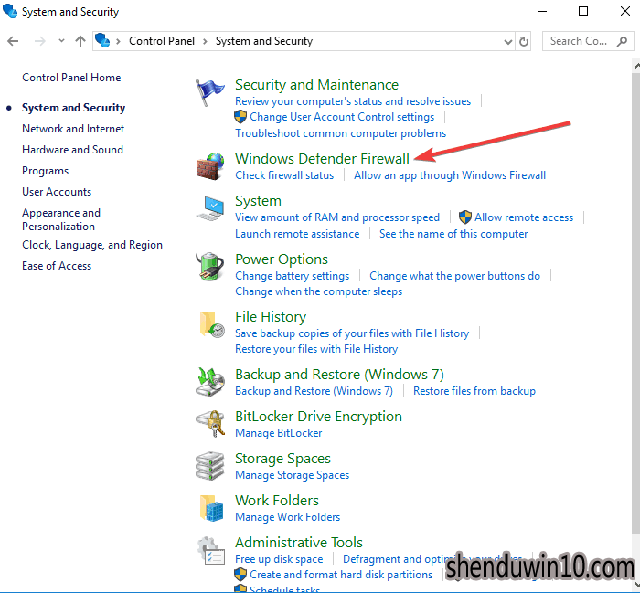The width and height of the screenshot is (640, 593).
Task: Click Control Panel in the address breadcrumb
Action: 162,41
